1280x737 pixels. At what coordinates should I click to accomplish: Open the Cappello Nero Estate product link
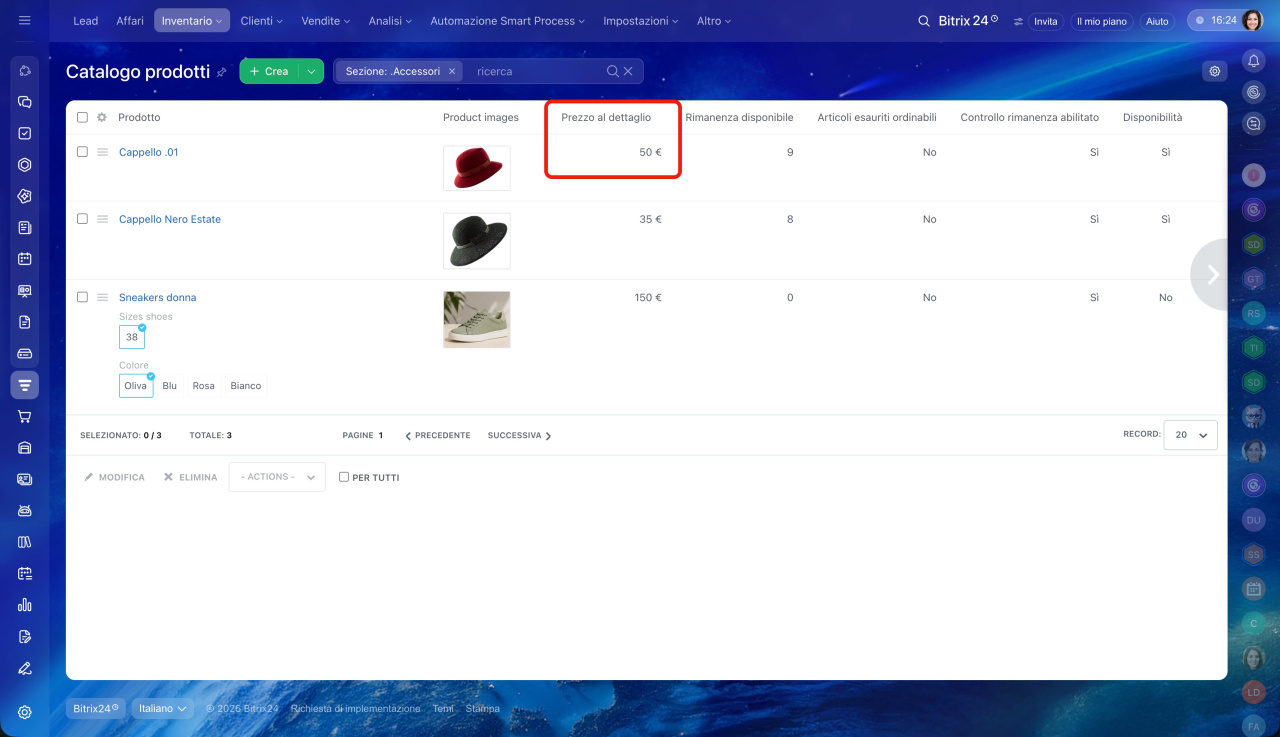[170, 219]
